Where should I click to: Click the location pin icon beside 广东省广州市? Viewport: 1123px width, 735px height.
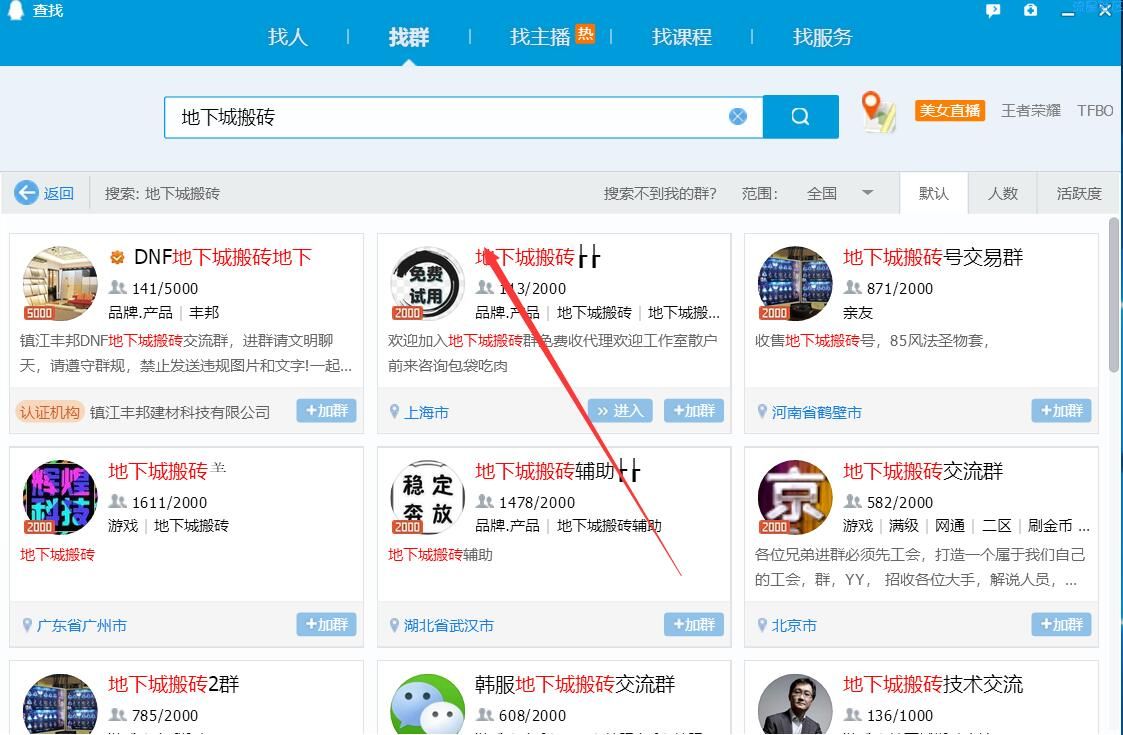[27, 625]
